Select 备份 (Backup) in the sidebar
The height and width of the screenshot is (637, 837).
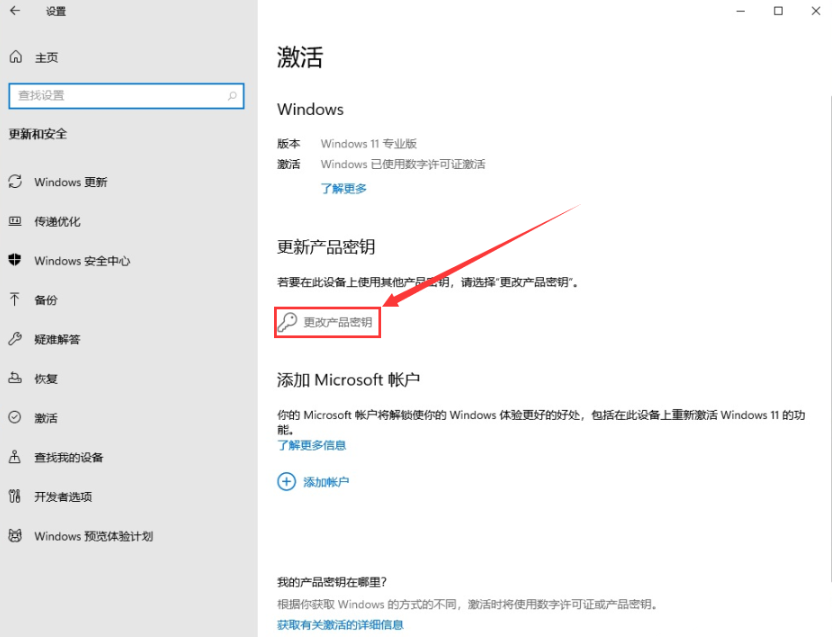coord(46,300)
